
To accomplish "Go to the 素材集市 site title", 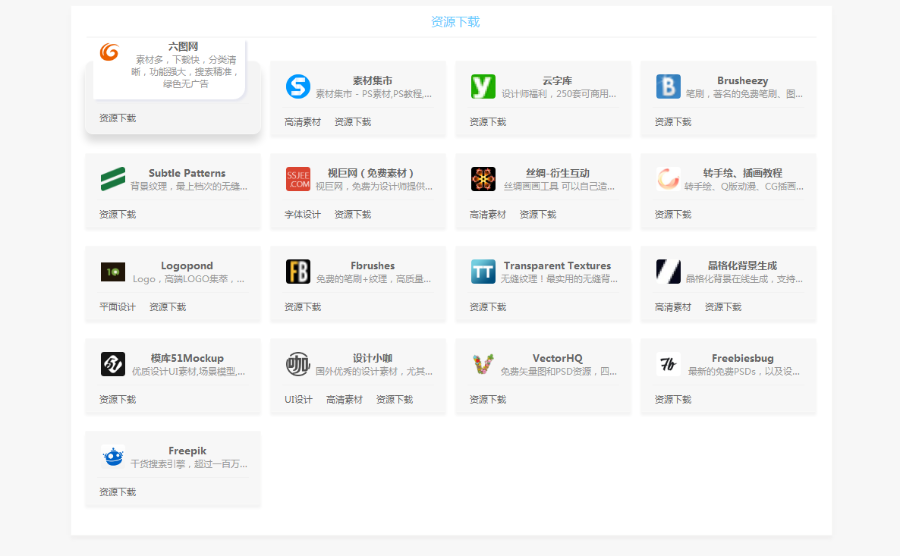I will coord(373,81).
